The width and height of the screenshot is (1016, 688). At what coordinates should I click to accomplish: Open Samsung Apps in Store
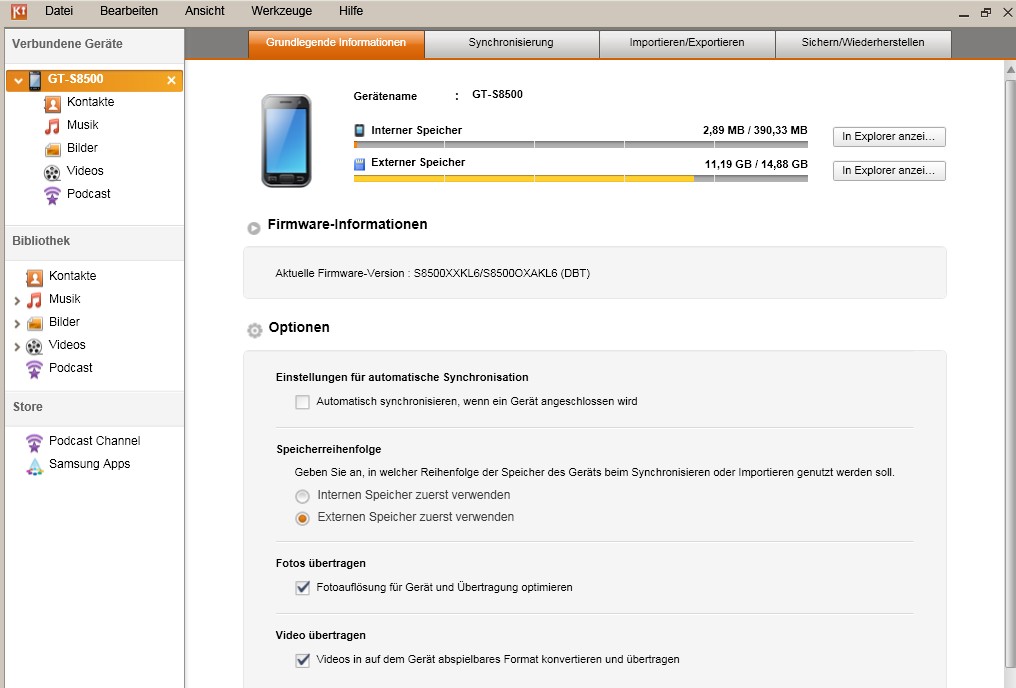(x=89, y=464)
